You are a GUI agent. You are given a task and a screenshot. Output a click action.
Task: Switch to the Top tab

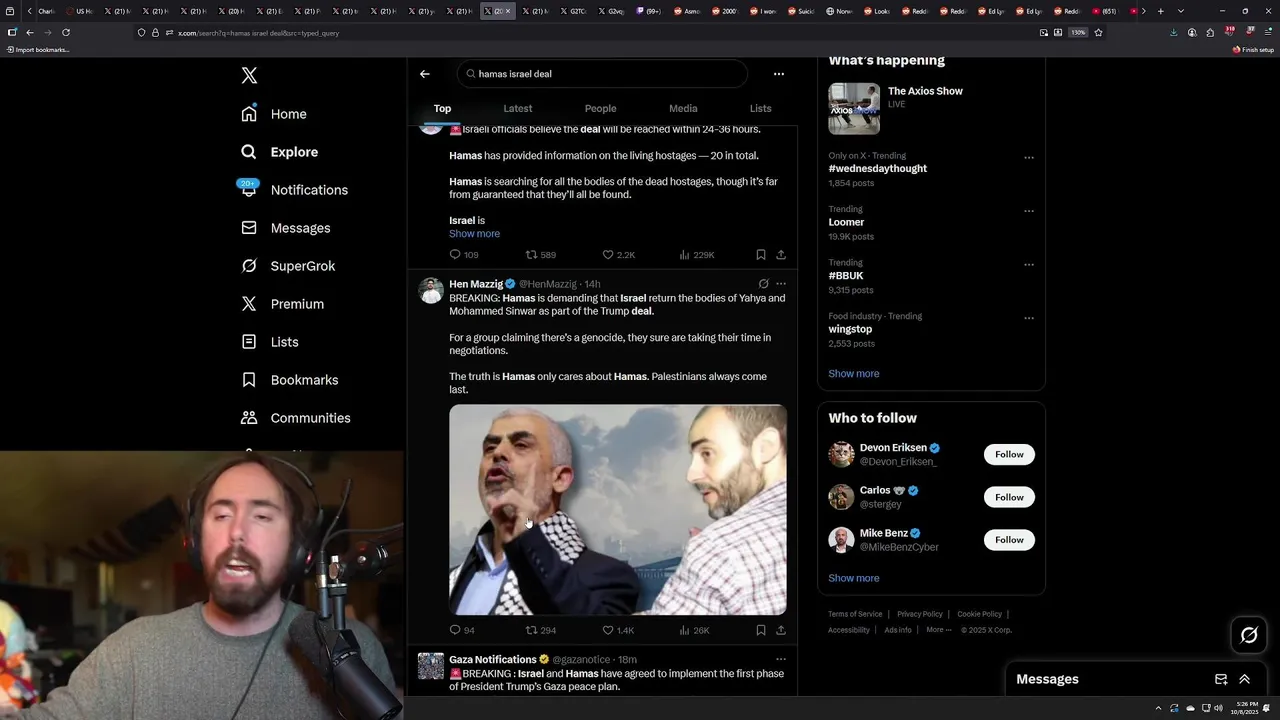[442, 109]
